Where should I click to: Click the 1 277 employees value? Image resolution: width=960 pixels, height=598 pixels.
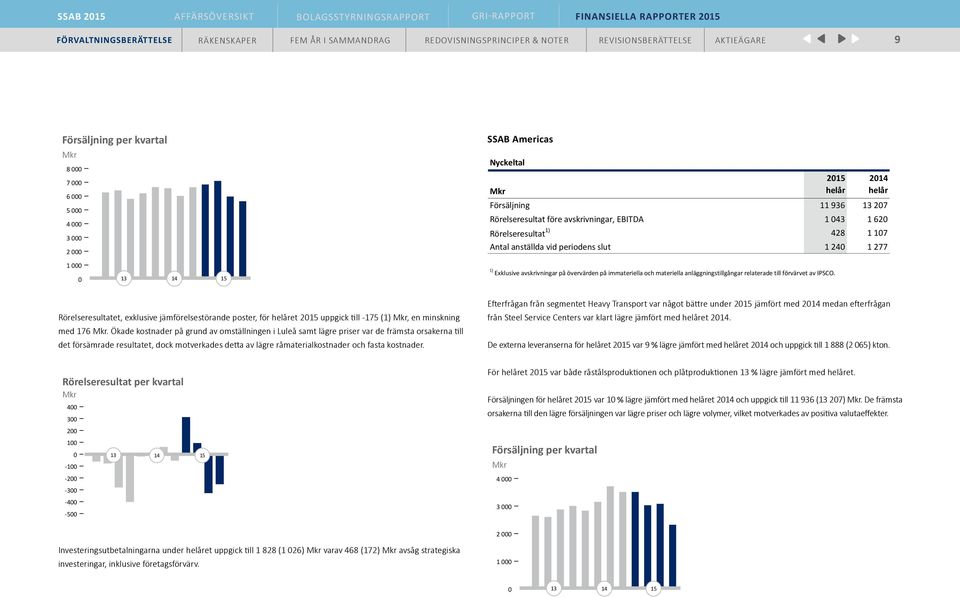point(877,247)
